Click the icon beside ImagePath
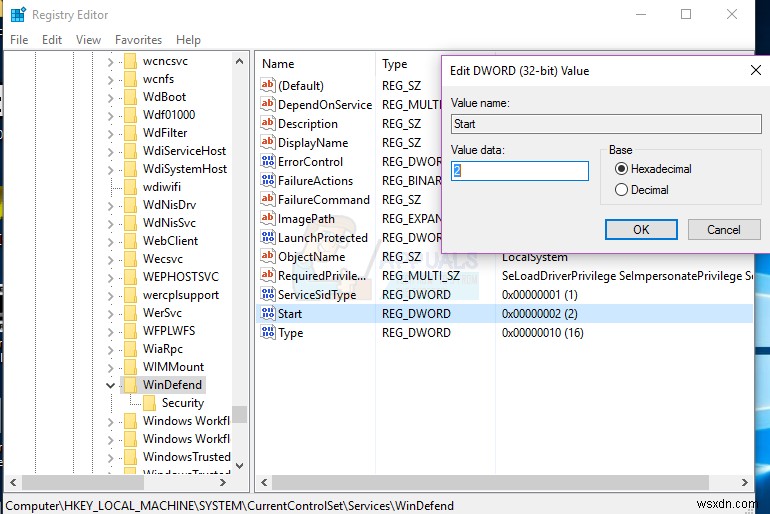The height and width of the screenshot is (514, 770). coord(268,218)
